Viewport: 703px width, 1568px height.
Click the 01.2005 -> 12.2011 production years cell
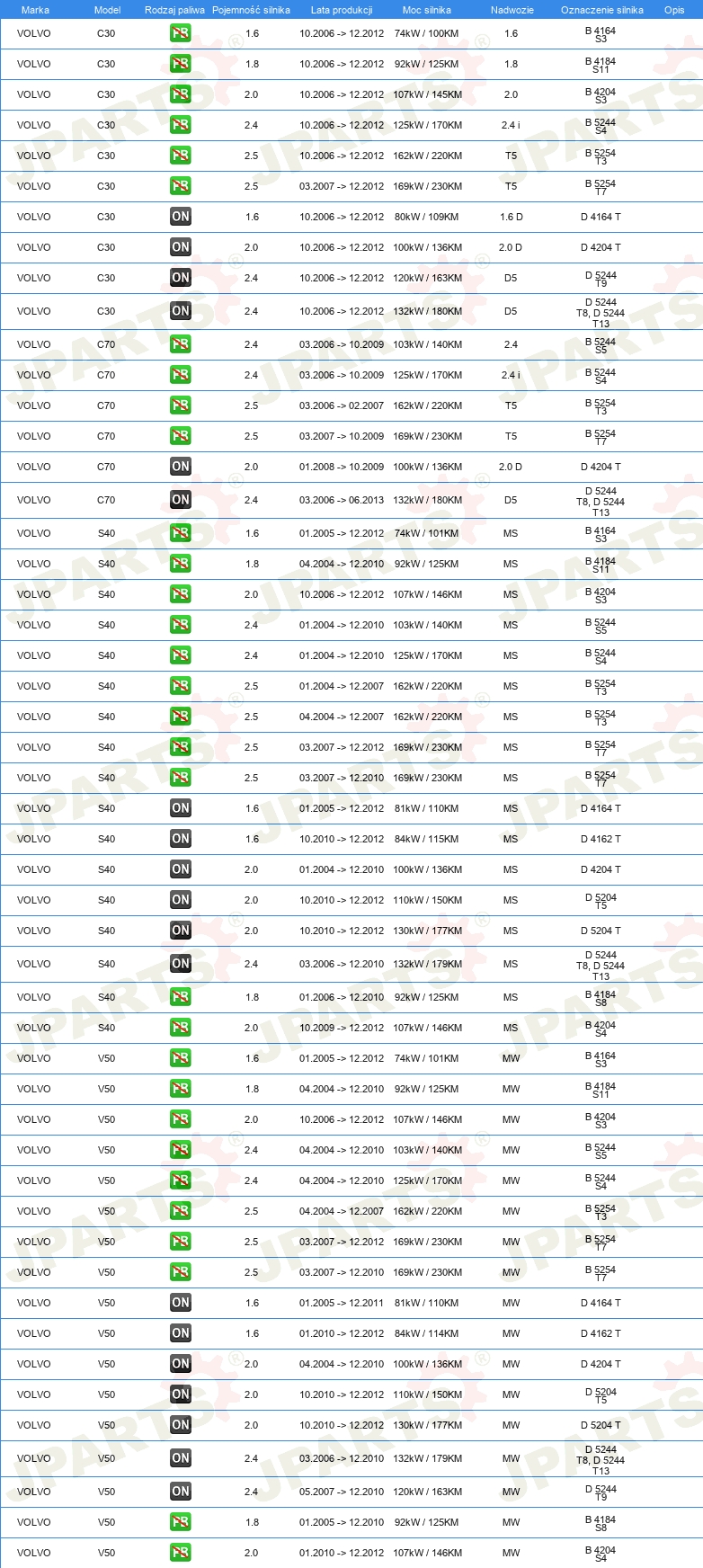click(342, 1303)
